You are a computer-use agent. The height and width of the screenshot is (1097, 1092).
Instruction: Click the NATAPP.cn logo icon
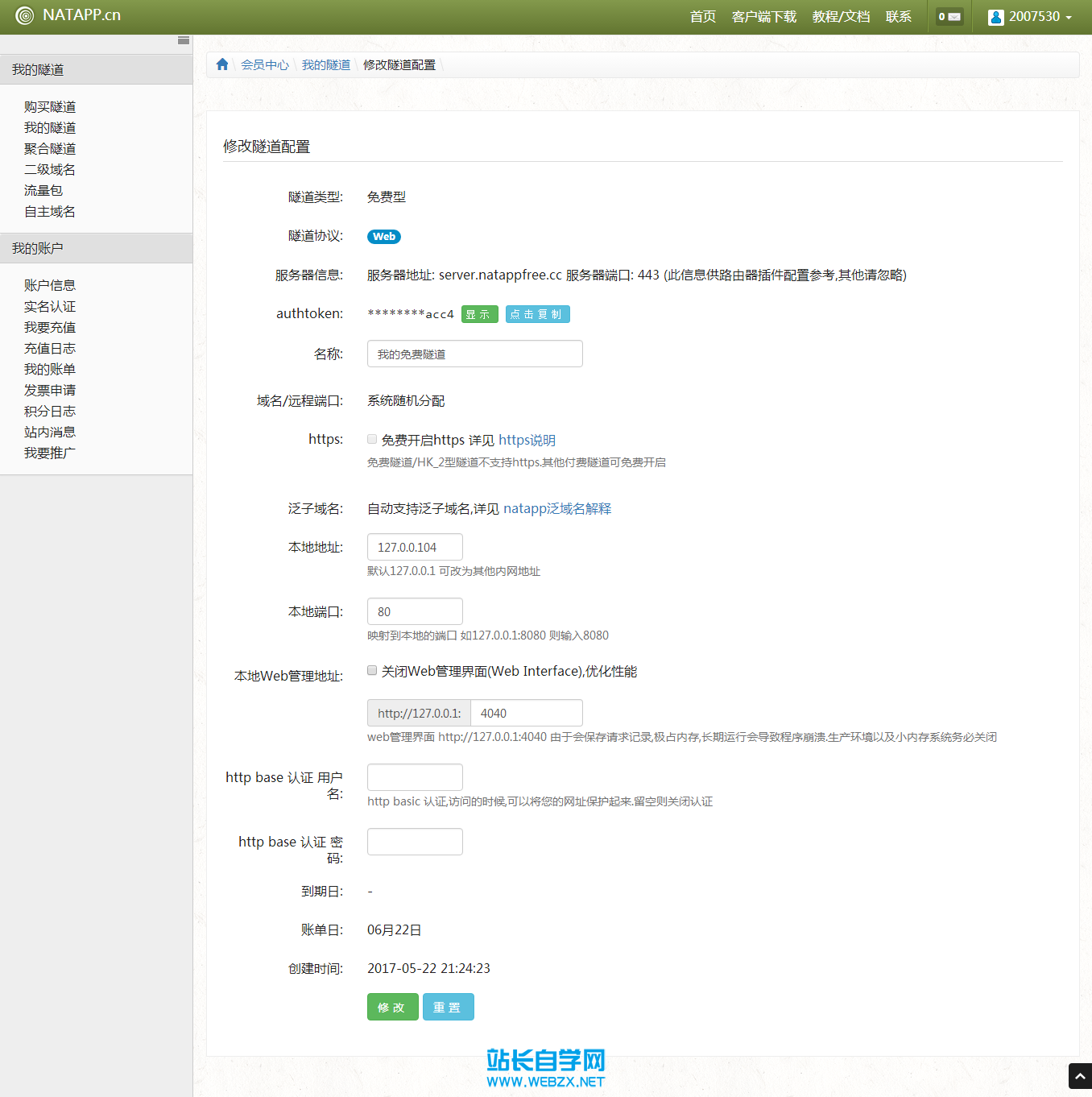[26, 14]
